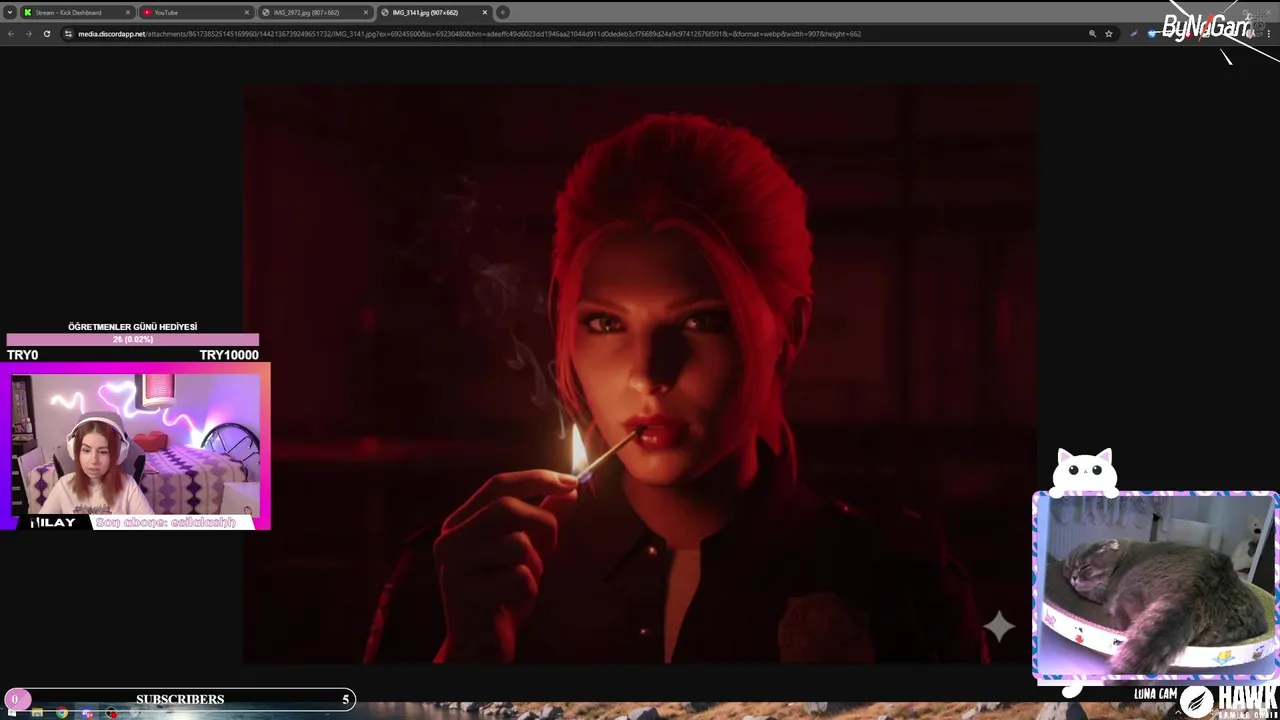The width and height of the screenshot is (1280, 720).
Task: Select the IMG_3141.jpg tab
Action: [x=434, y=13]
